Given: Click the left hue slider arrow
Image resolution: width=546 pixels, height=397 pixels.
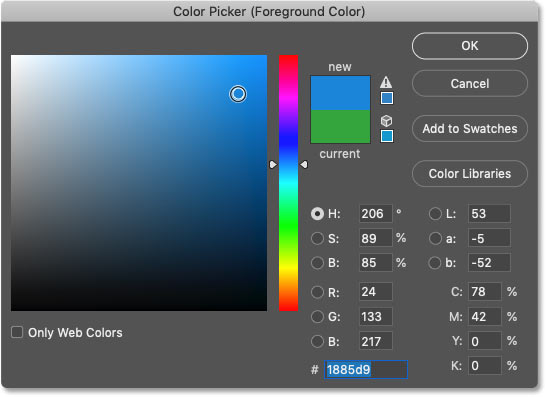Looking at the screenshot, I should click(273, 164).
